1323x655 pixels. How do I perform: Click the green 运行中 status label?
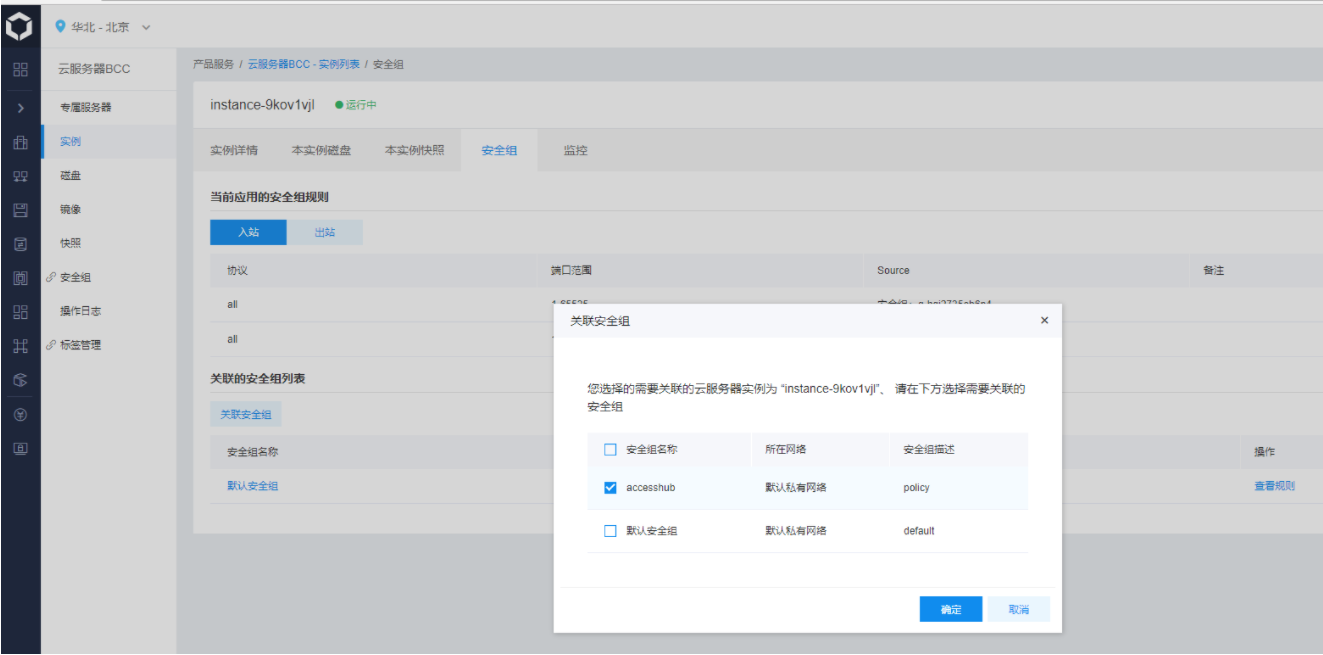click(x=356, y=105)
